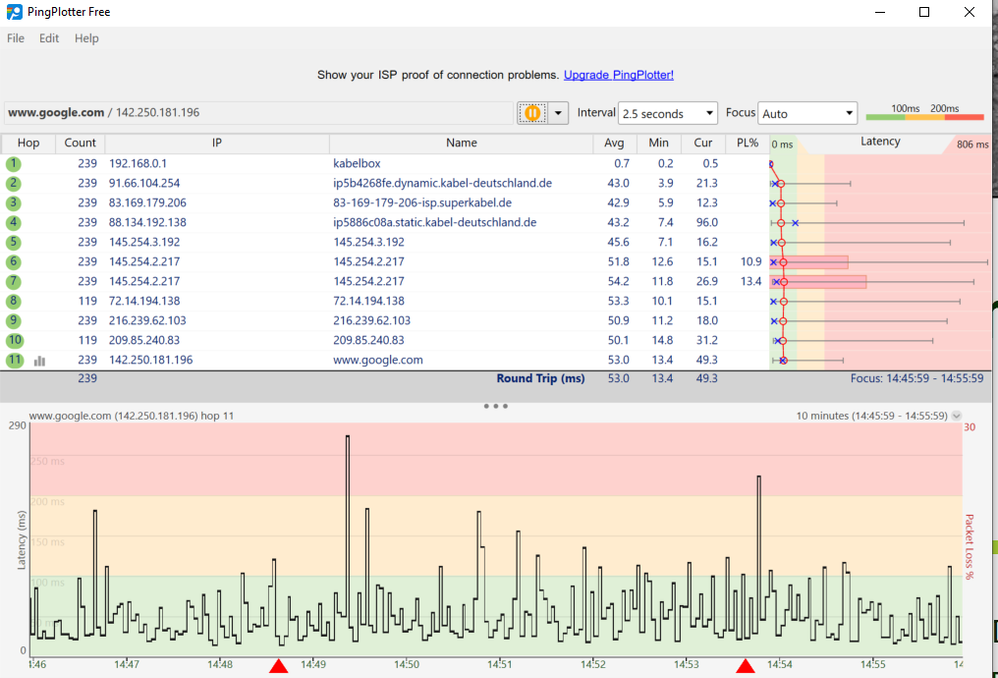Pause the trace with the orange pause button
This screenshot has height=678, width=998.
click(x=532, y=113)
